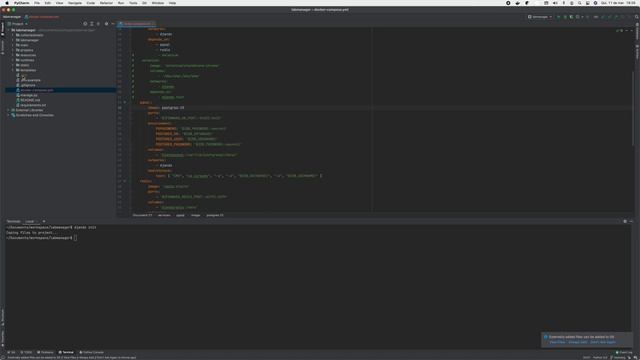Open the Apple menu
This screenshot has width=640, height=360.
(7, 3)
